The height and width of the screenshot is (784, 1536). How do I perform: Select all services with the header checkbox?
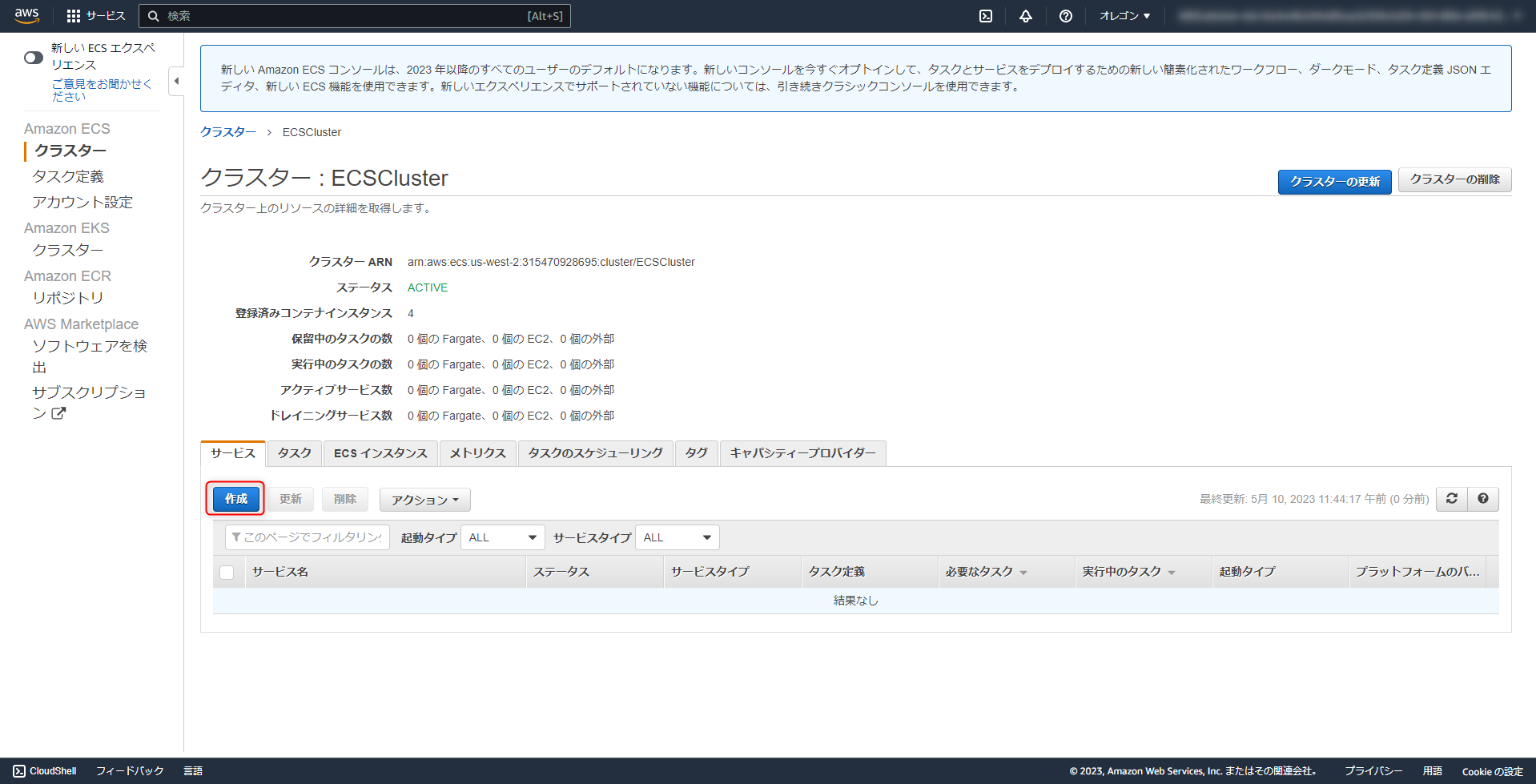[x=227, y=571]
